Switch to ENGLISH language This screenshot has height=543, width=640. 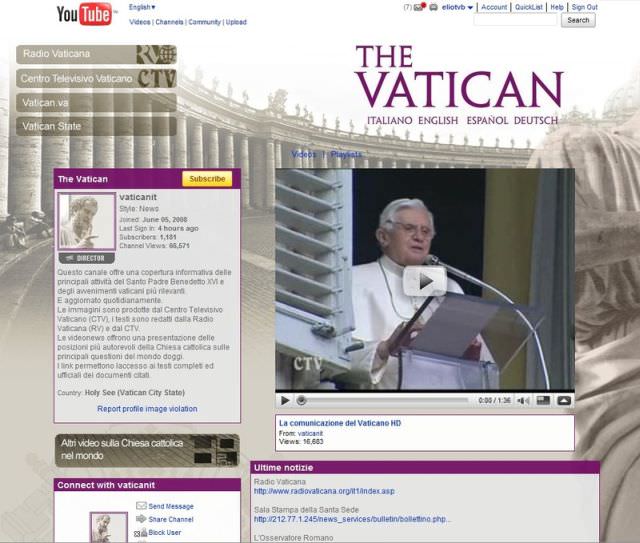438,120
